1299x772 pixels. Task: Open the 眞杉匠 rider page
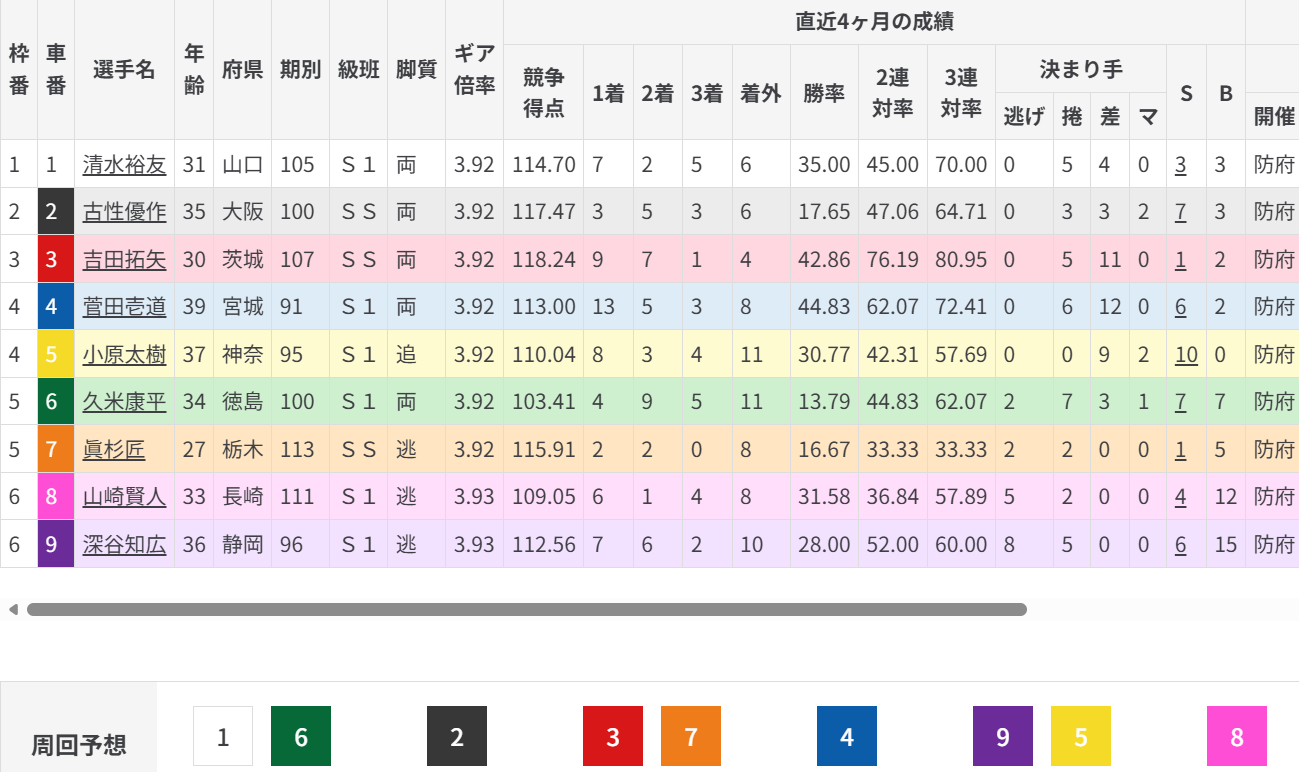pos(113,450)
